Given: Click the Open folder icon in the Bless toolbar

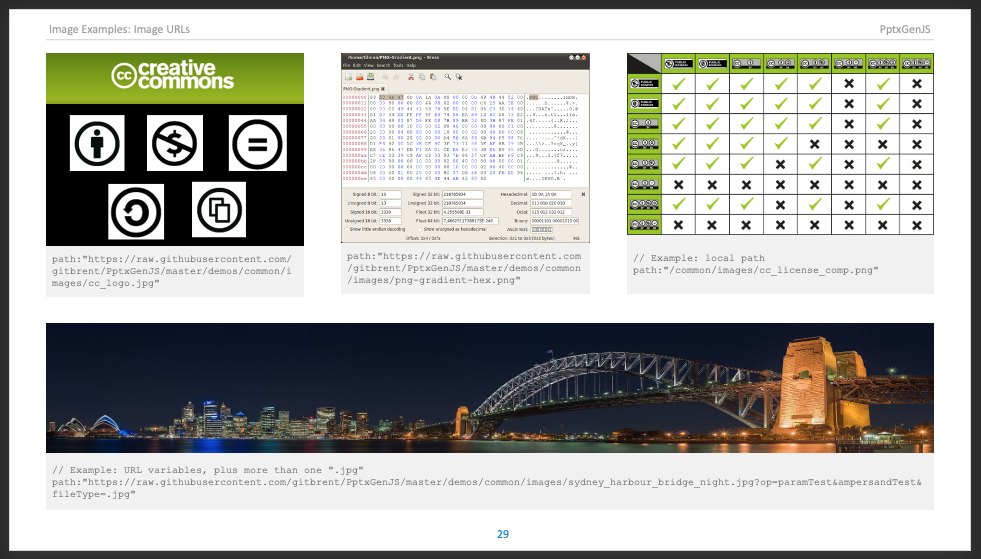Looking at the screenshot, I should click(360, 77).
